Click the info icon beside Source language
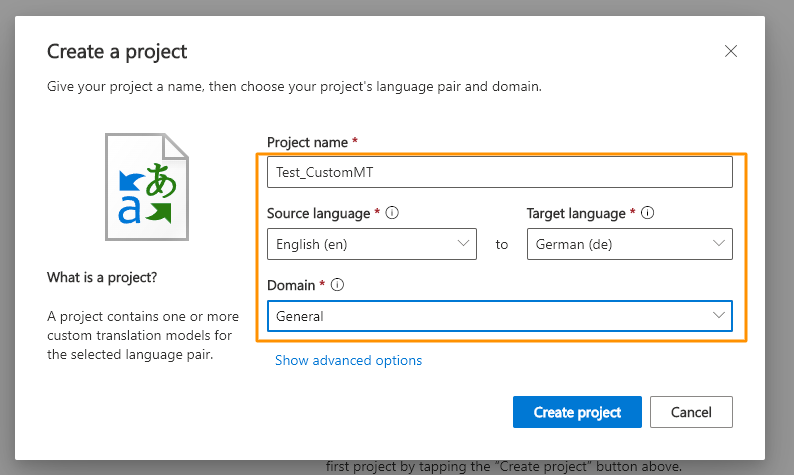Screen dimensions: 794x475 (x=393, y=213)
